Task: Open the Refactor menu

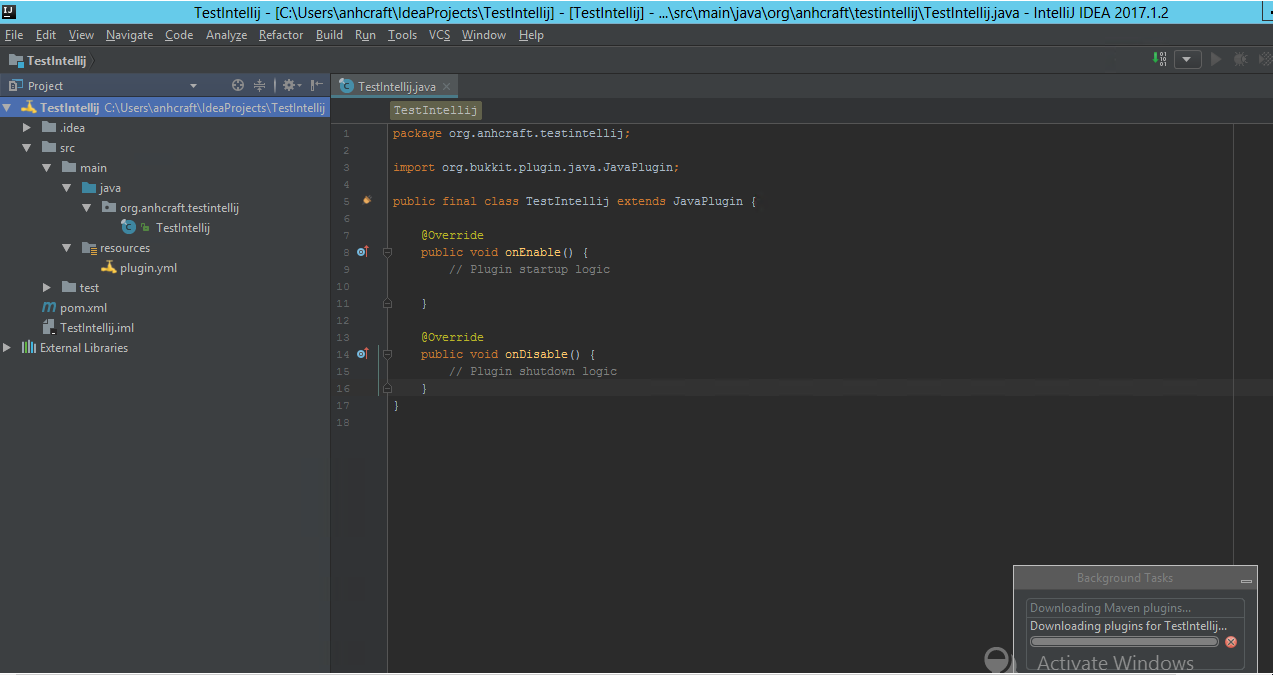Action: pyautogui.click(x=280, y=35)
